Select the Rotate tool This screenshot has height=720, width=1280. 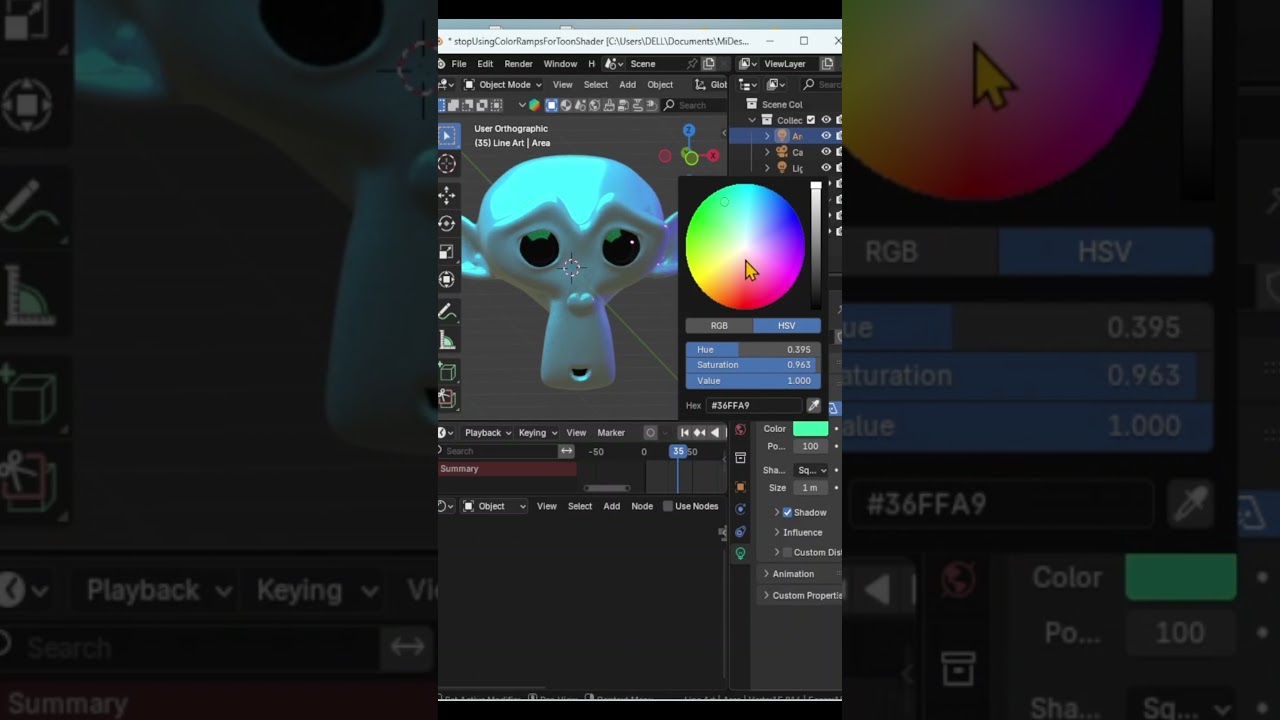[447, 224]
